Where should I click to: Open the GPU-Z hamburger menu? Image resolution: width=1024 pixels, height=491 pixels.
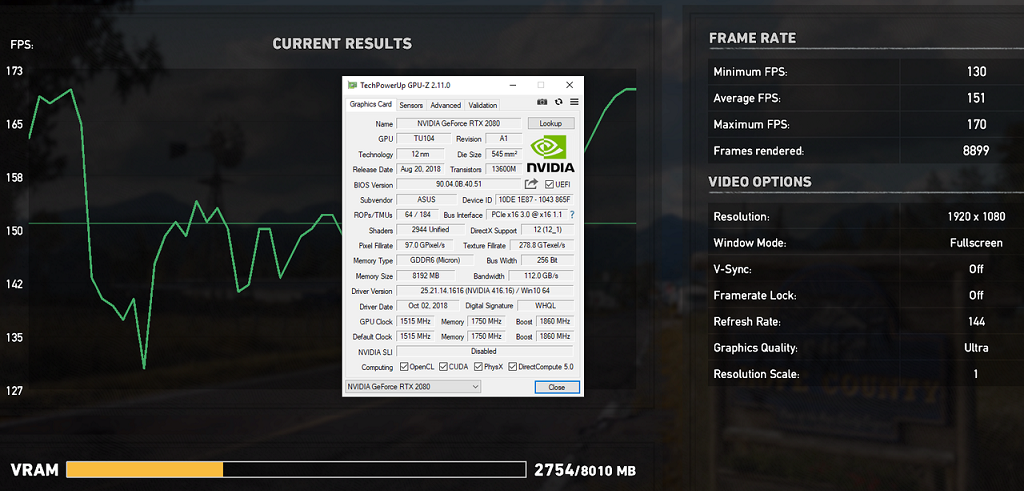(x=574, y=102)
